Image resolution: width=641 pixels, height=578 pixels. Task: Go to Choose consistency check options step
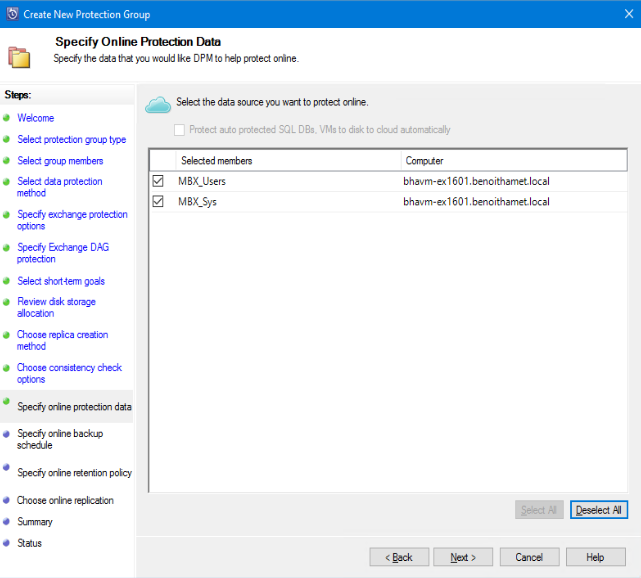[x=69, y=373]
